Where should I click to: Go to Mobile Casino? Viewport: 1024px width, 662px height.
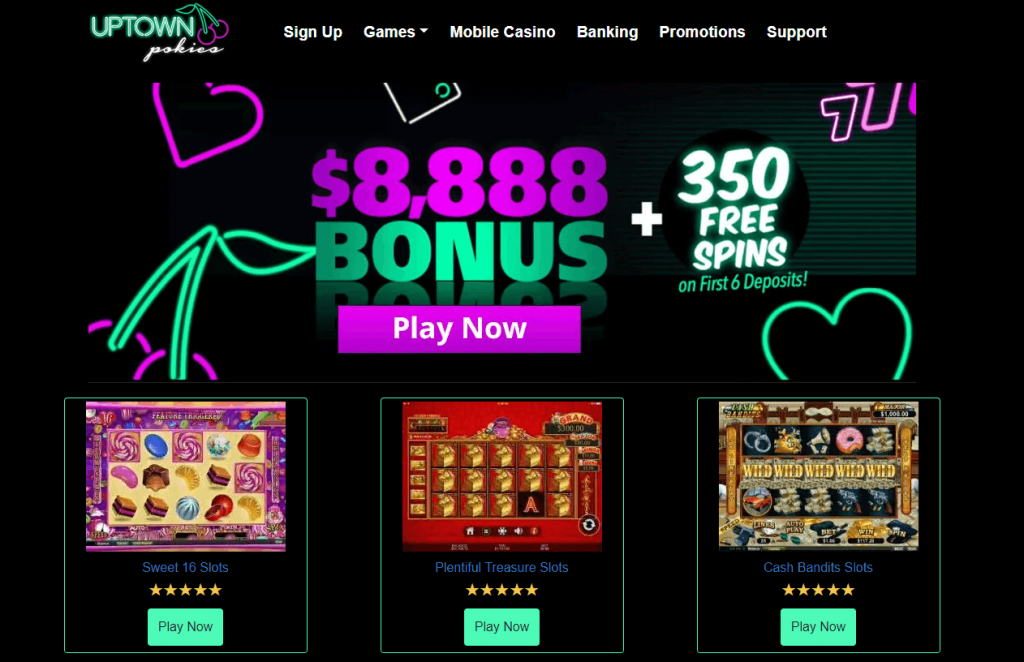(x=502, y=32)
